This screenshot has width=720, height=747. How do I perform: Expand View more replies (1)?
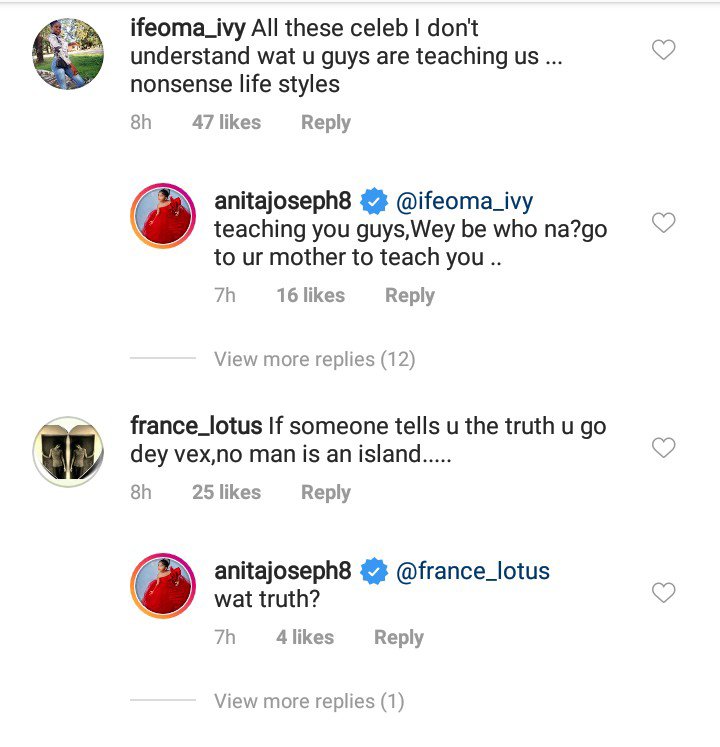[309, 701]
